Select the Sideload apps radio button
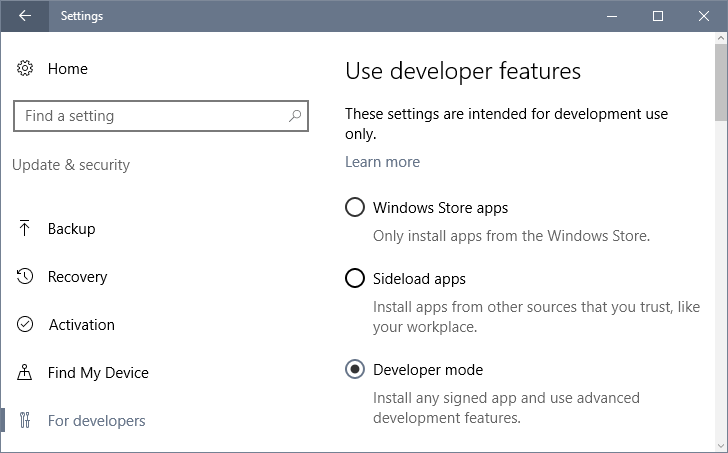Image resolution: width=728 pixels, height=453 pixels. click(x=355, y=278)
